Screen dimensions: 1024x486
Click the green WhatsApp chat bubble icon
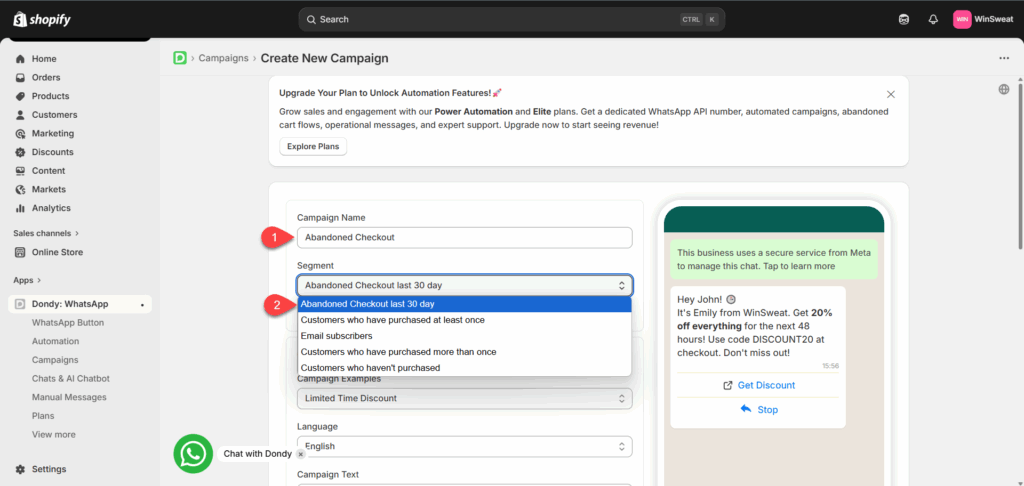[193, 453]
